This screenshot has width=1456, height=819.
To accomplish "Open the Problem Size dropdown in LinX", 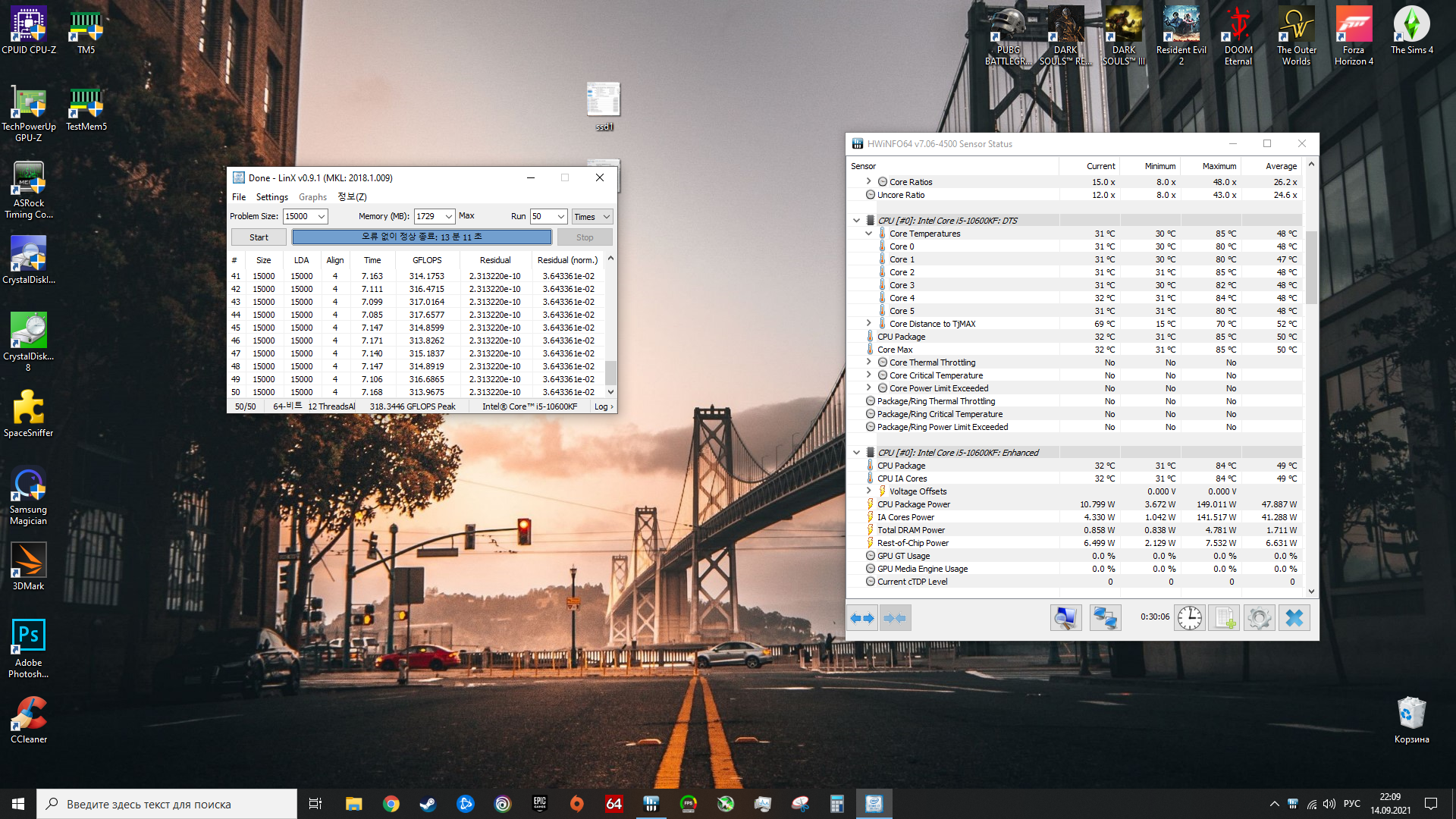I will coord(322,217).
